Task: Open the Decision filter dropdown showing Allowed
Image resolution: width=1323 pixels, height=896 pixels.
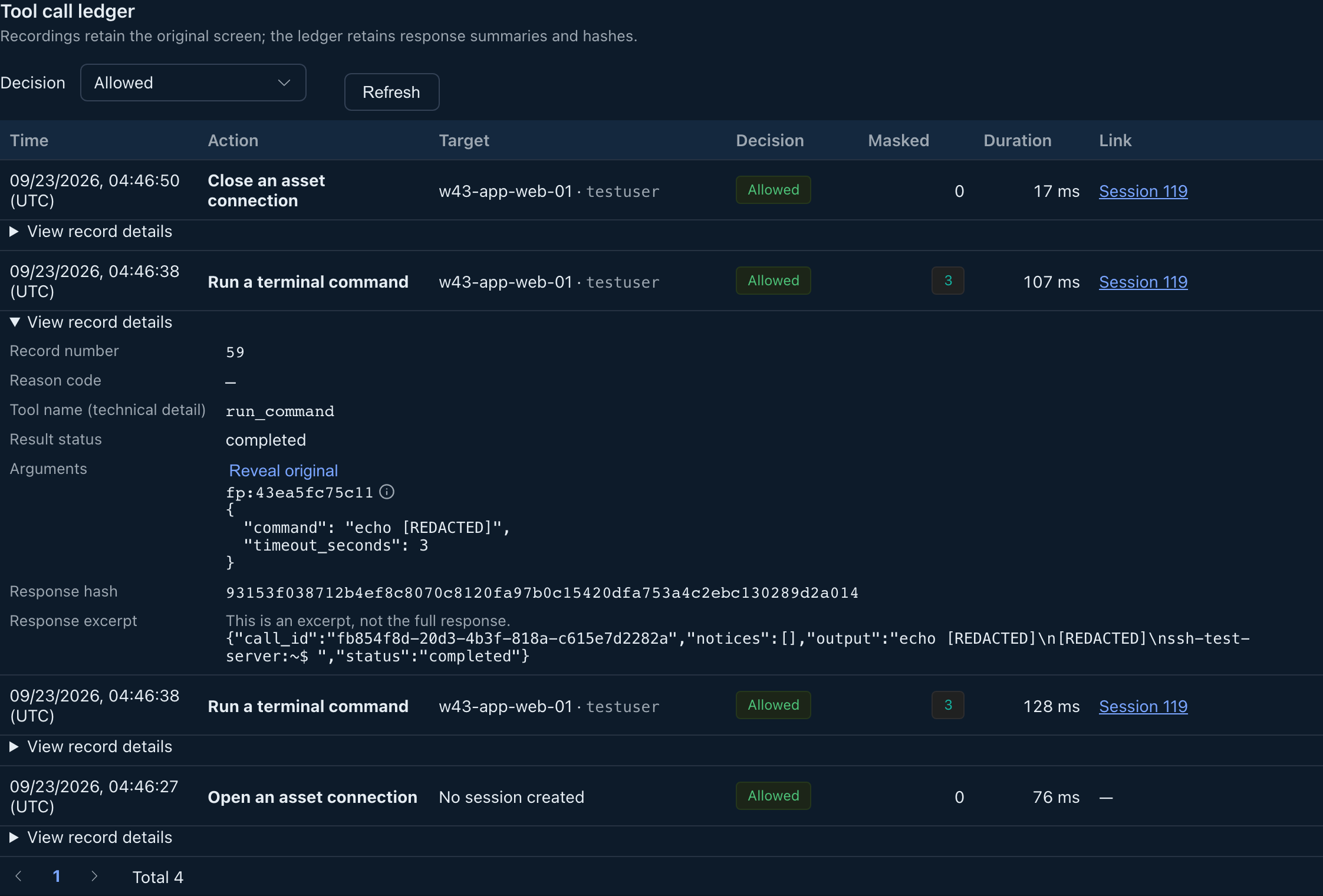Action: (193, 83)
